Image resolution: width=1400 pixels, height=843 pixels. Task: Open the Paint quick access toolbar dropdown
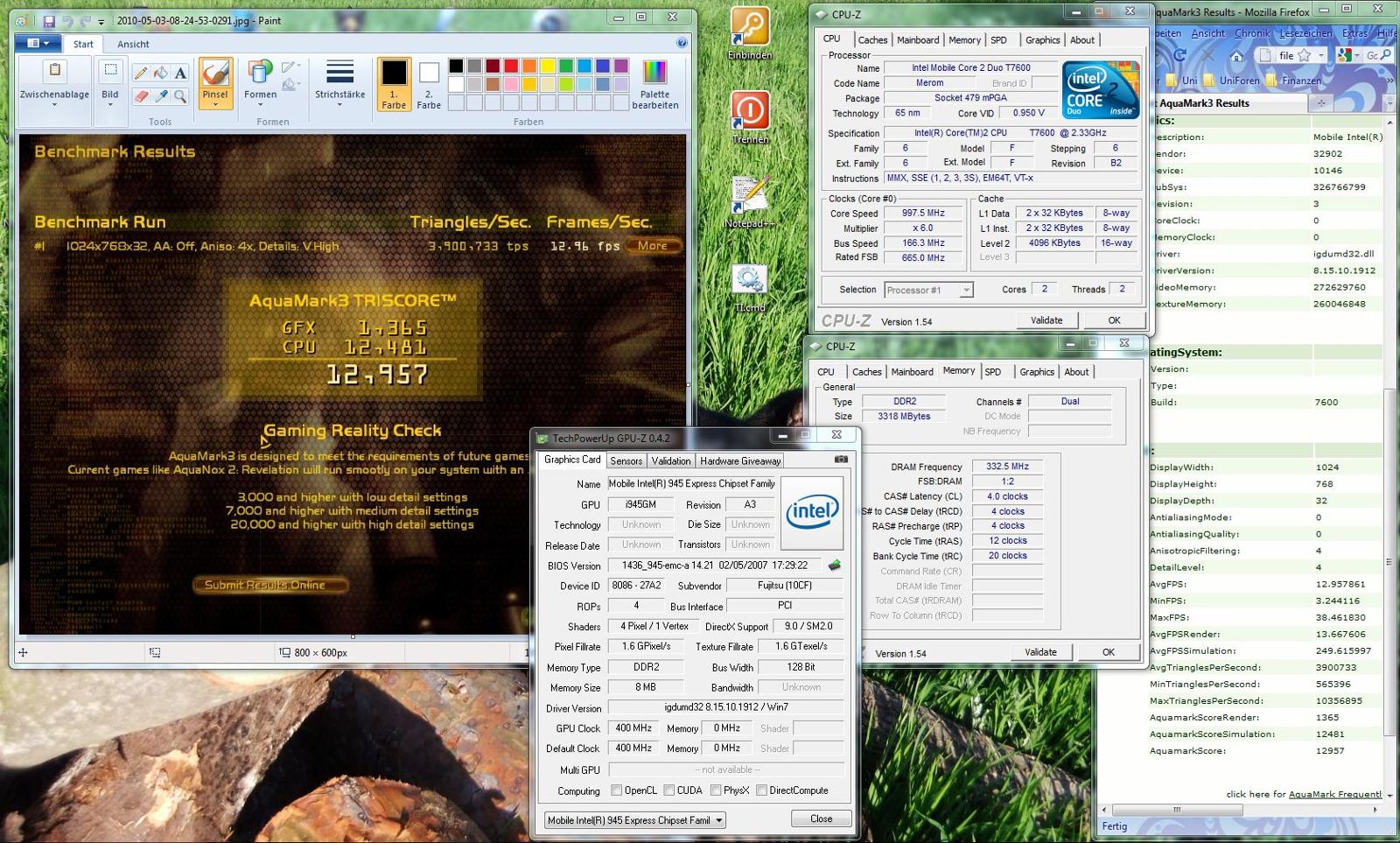(101, 21)
